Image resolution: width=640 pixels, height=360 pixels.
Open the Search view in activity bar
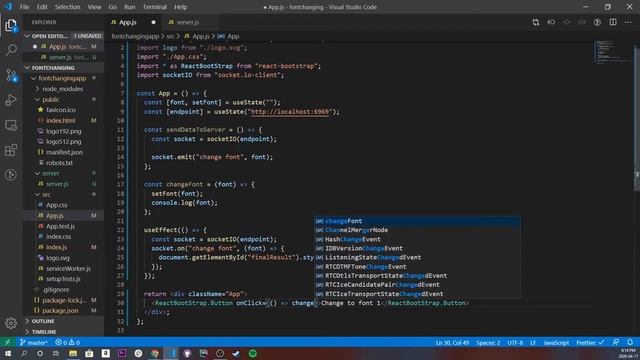[x=11, y=50]
